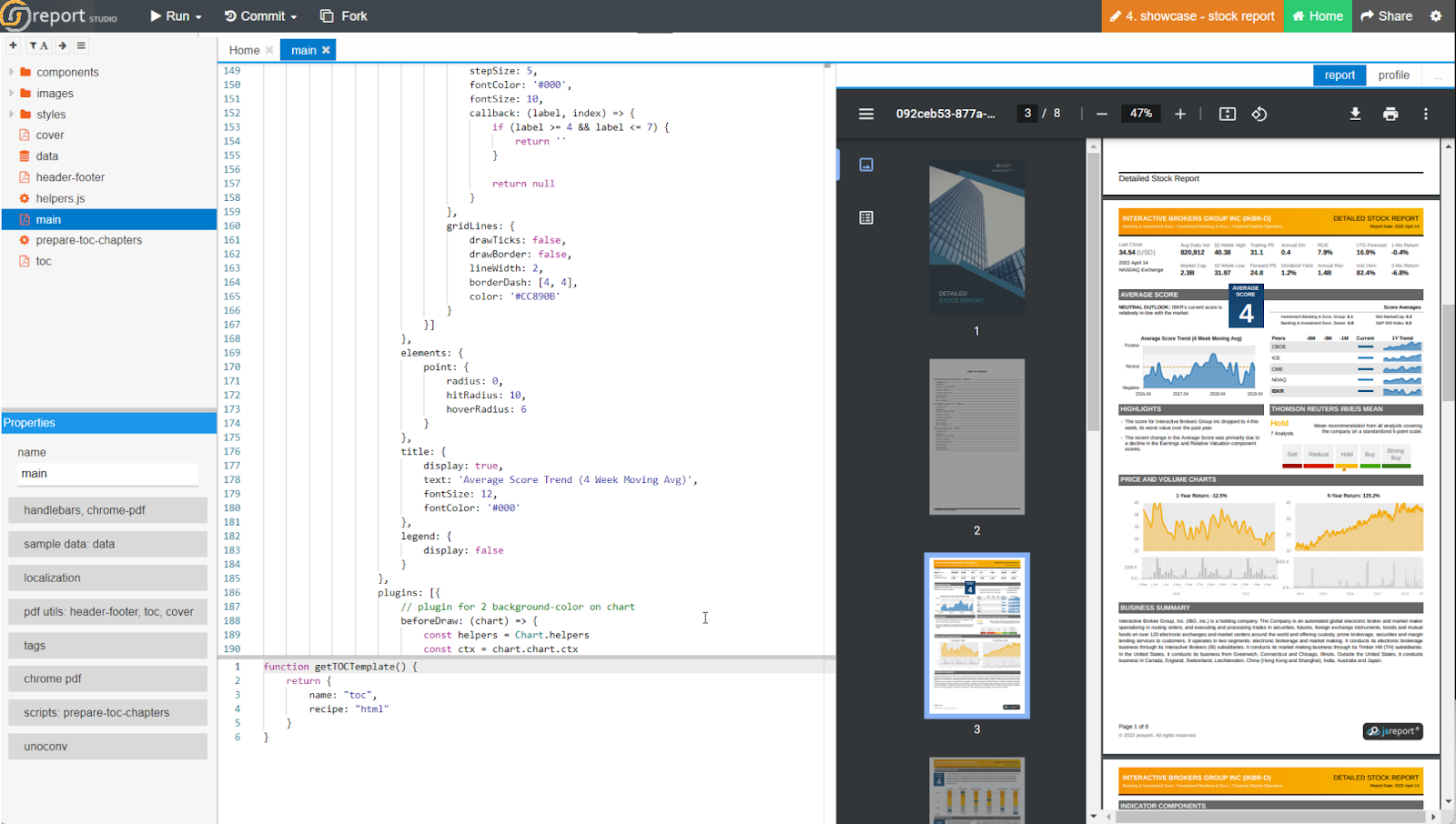
Task: Close the Home editor tab
Action: 269,50
